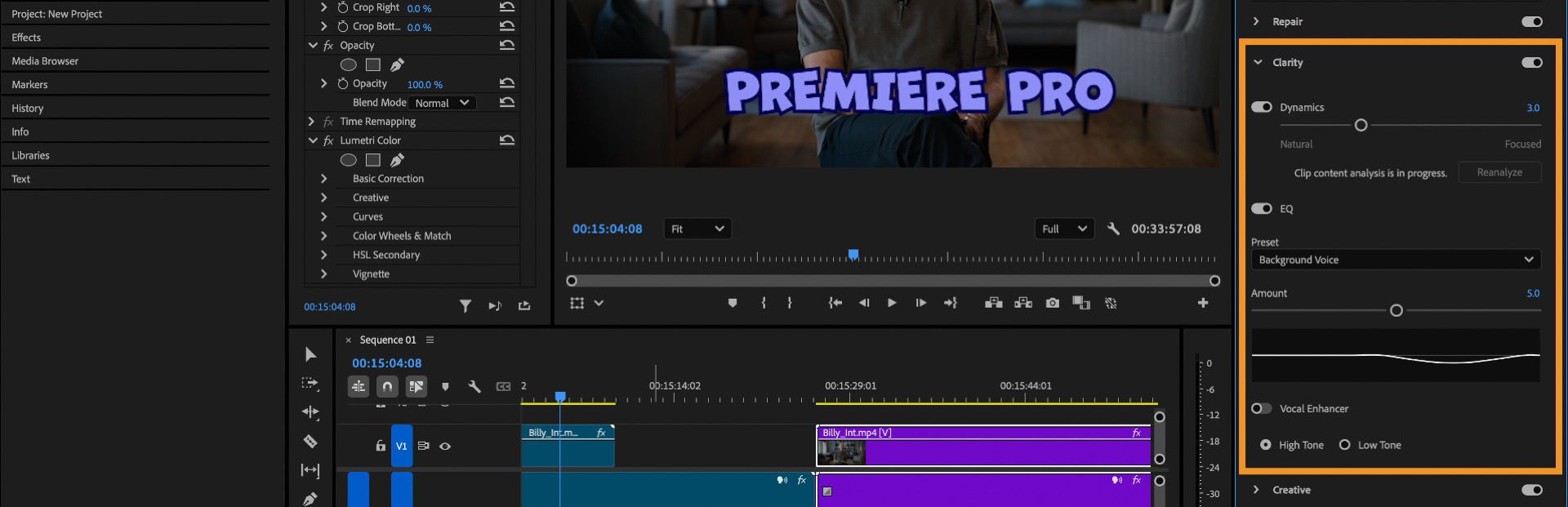Reset the Opacity parameter

[x=507, y=83]
